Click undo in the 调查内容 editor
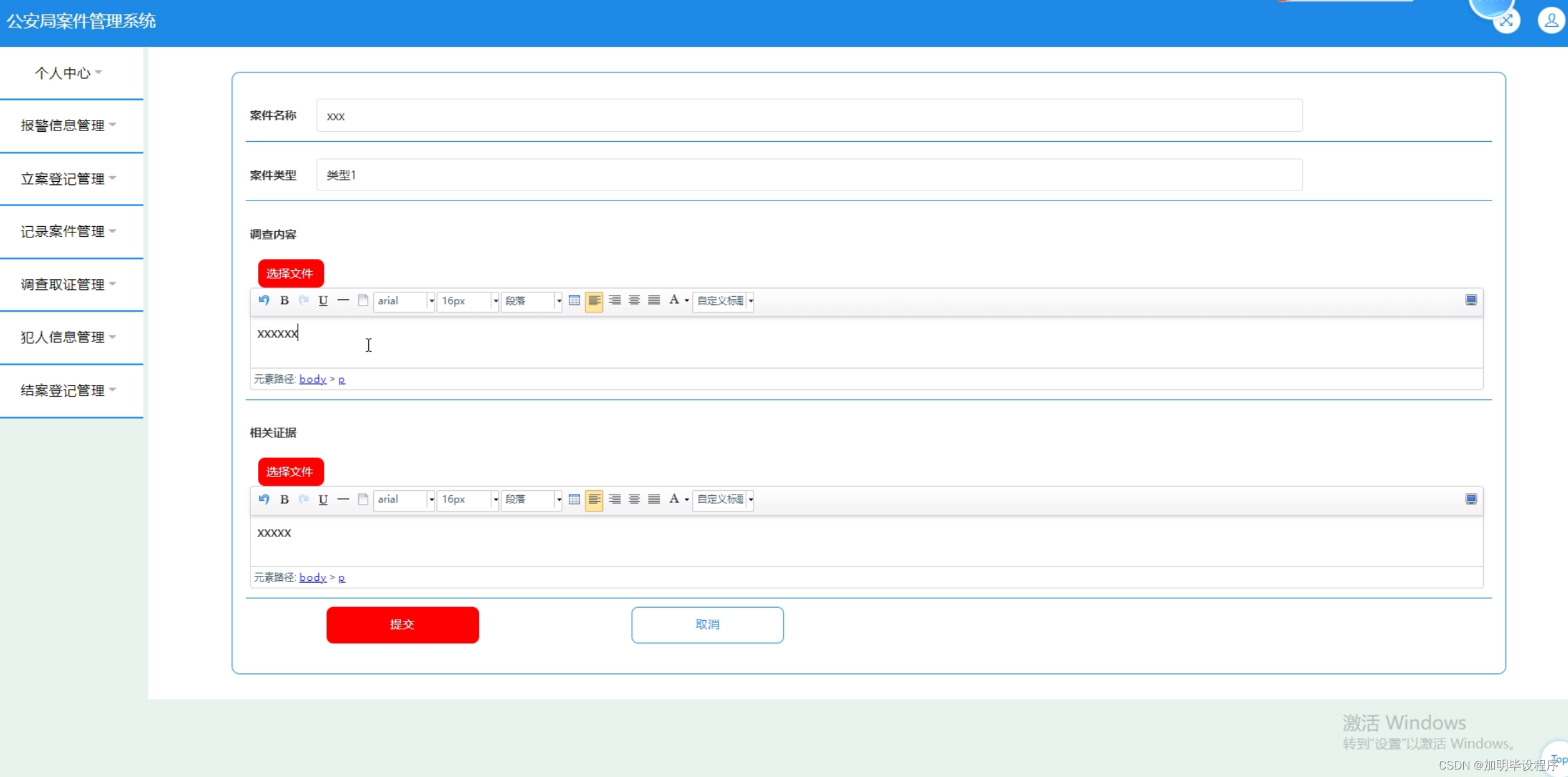The width and height of the screenshot is (1568, 777). point(264,300)
